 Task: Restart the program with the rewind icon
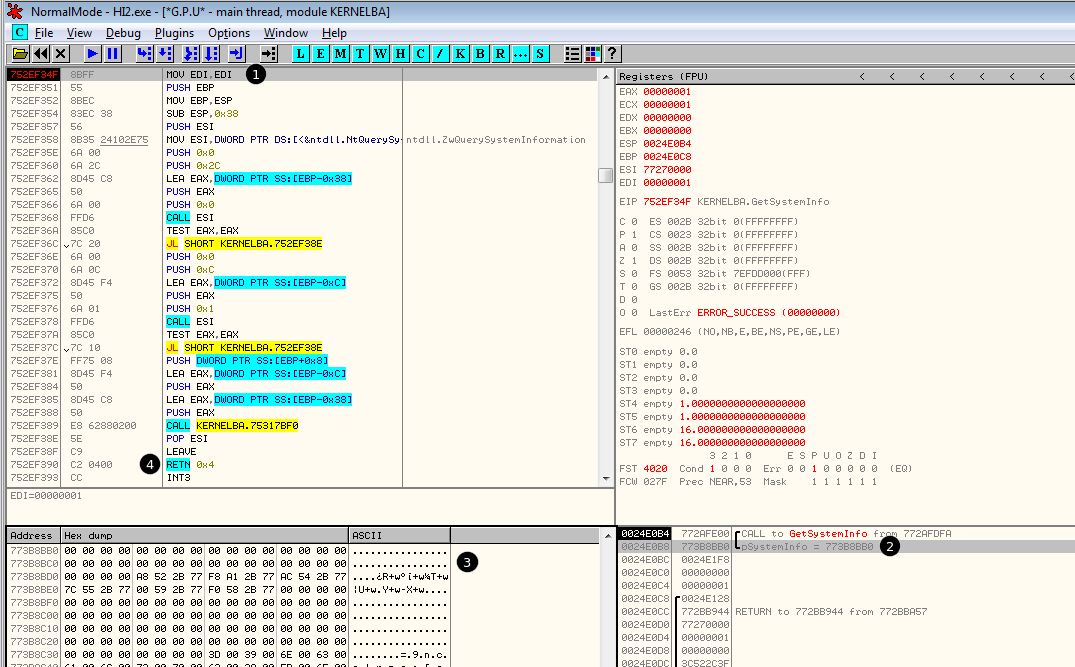pos(41,53)
